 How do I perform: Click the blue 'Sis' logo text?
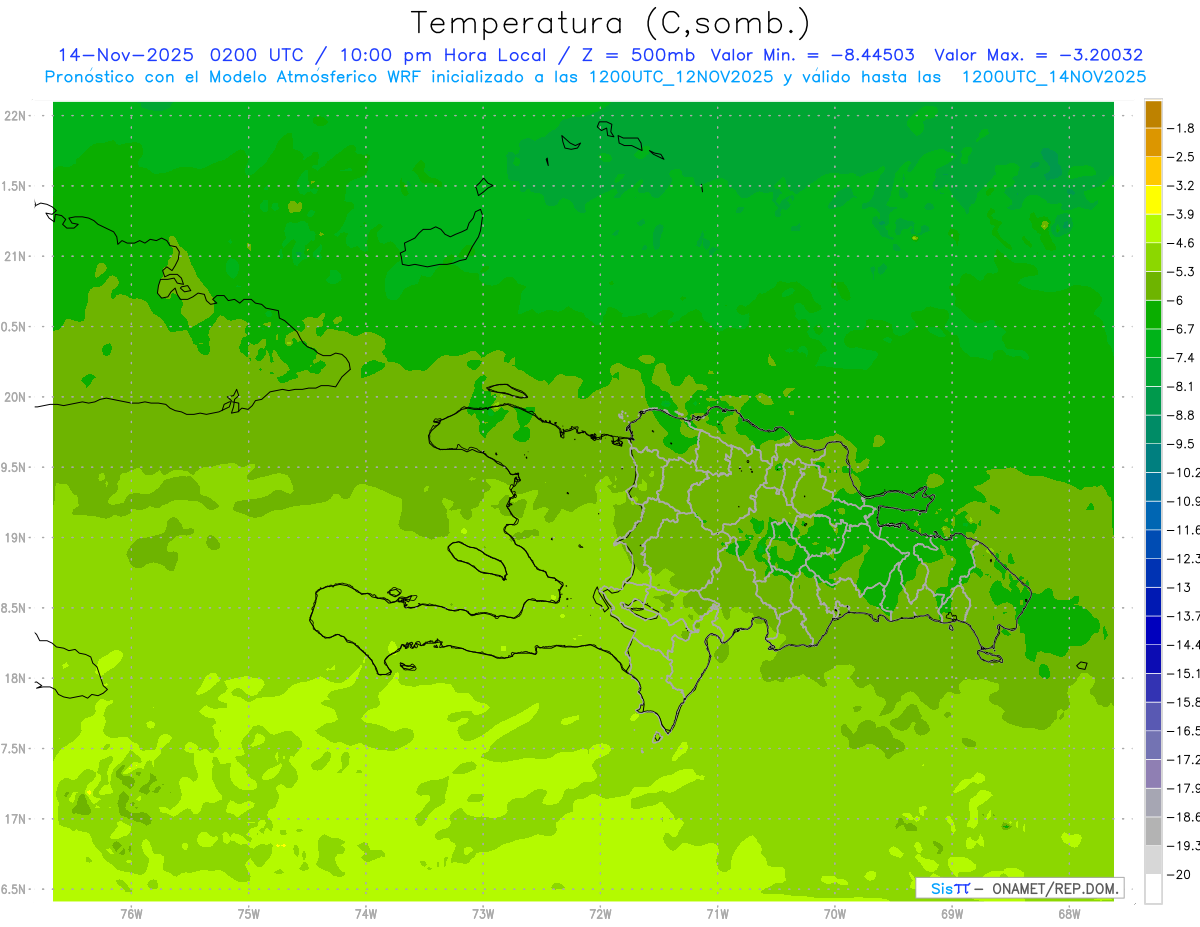coord(942,888)
